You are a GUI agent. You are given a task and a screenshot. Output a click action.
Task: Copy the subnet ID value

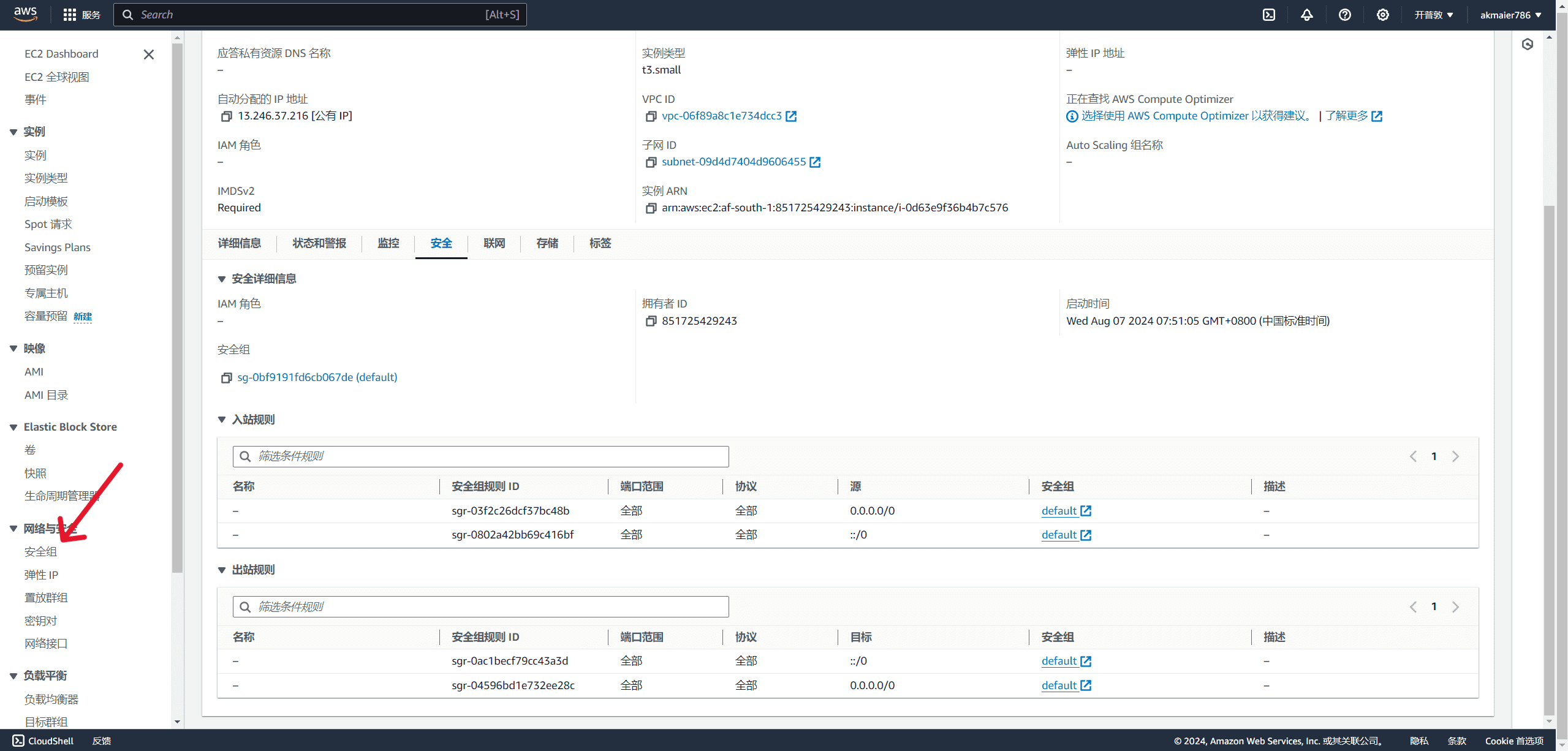tap(651, 162)
